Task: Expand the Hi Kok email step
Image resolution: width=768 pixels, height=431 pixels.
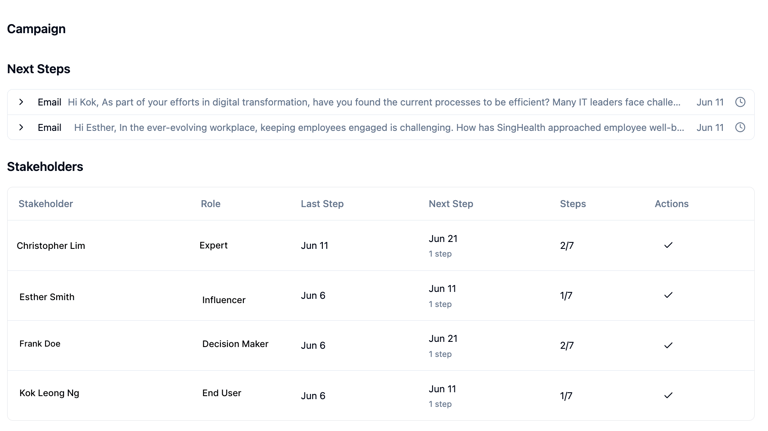Action: point(21,102)
